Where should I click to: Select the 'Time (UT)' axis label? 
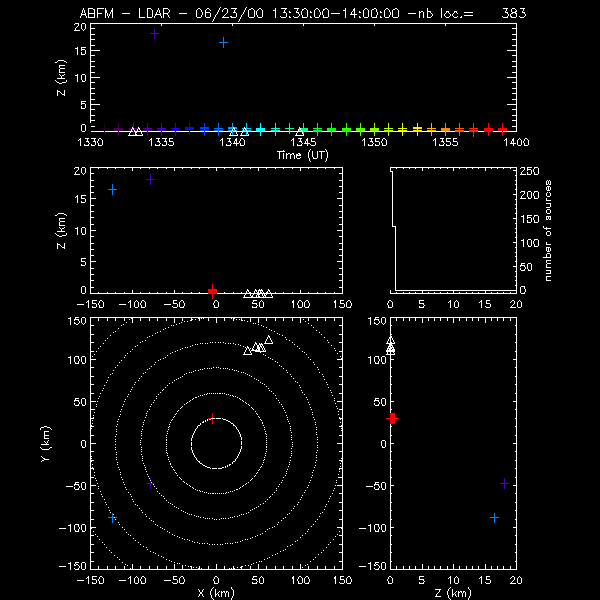pos(303,155)
